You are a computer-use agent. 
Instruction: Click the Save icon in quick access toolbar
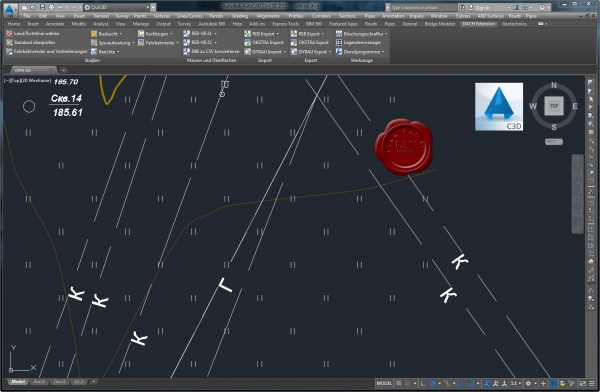point(42,7)
